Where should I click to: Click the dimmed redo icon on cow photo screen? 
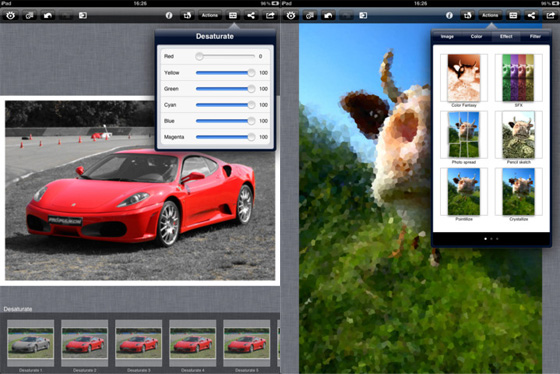[346, 15]
